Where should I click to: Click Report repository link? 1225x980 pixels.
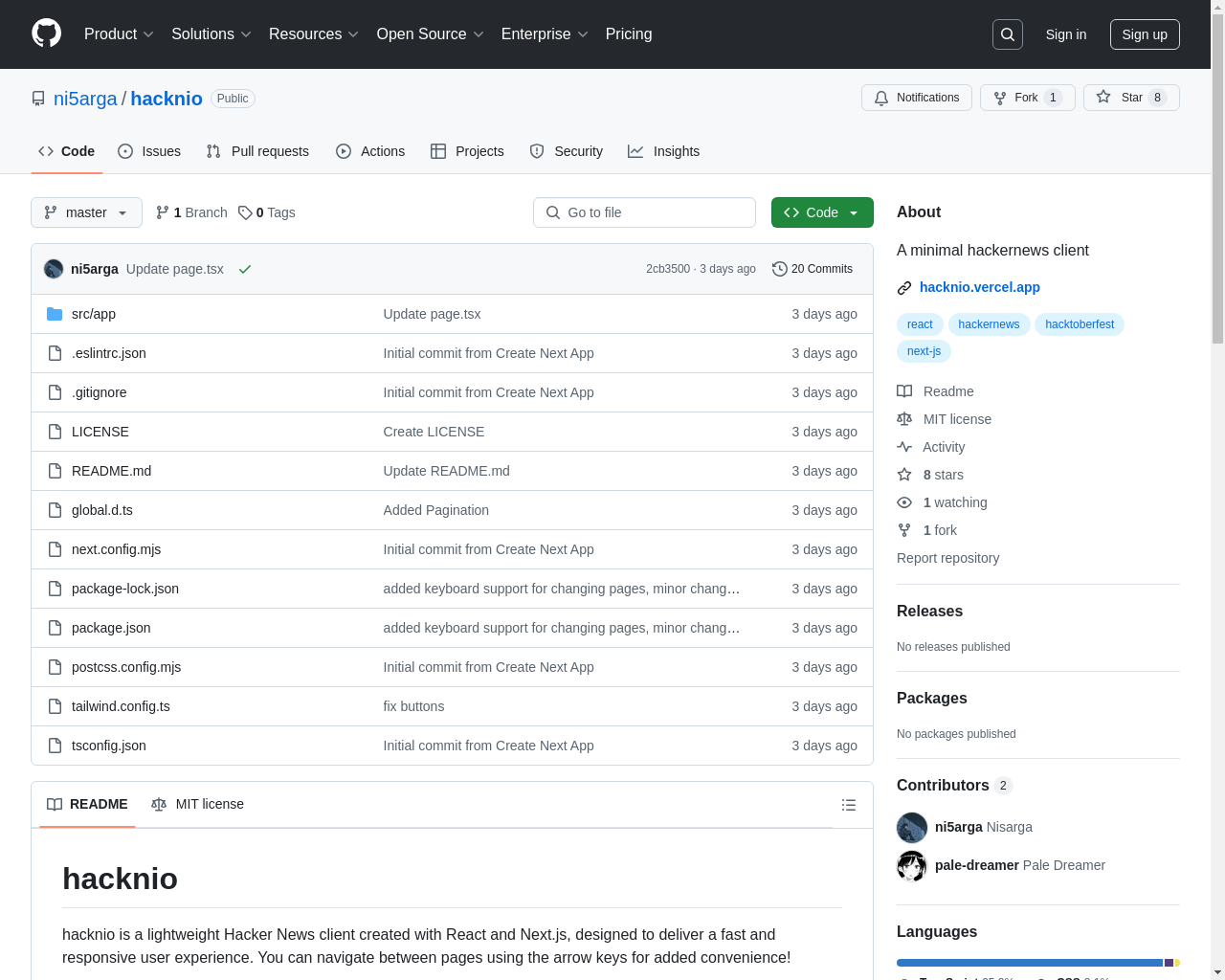tap(947, 558)
